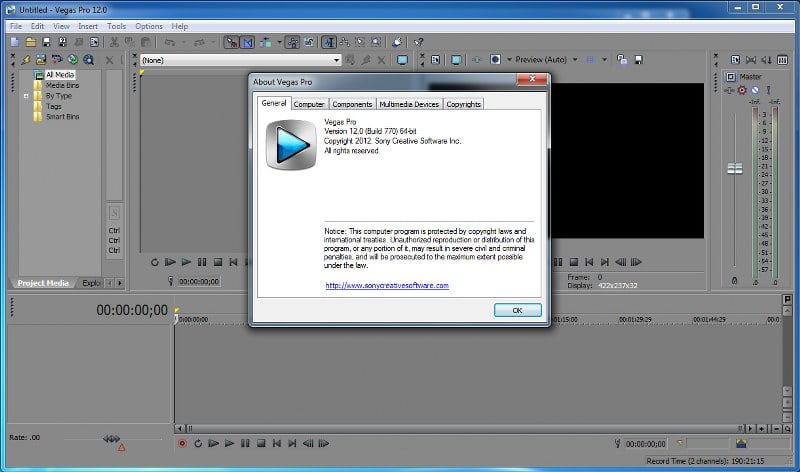The image size is (800, 472).
Task: Click the What's This help icon
Action: coord(419,42)
